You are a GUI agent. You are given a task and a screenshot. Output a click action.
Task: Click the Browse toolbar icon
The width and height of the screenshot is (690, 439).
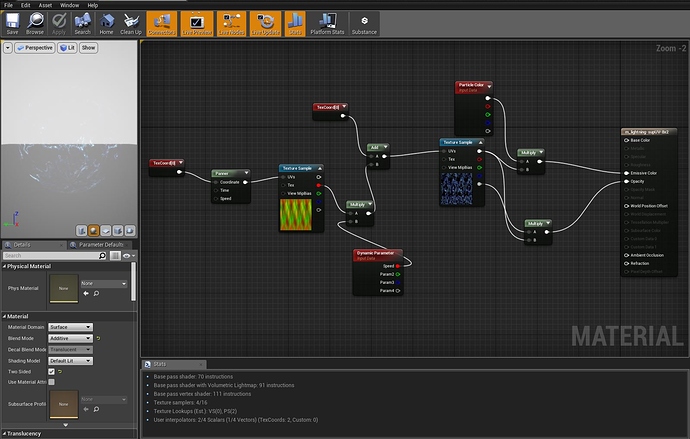point(35,24)
